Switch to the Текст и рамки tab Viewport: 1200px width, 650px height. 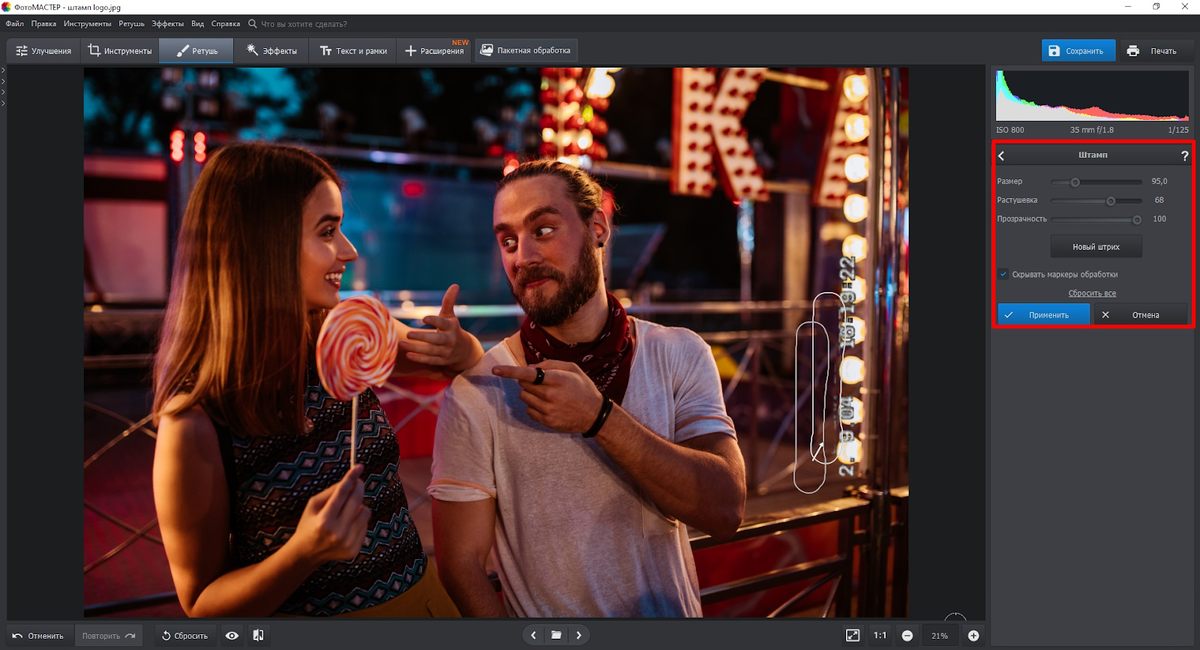(x=352, y=50)
